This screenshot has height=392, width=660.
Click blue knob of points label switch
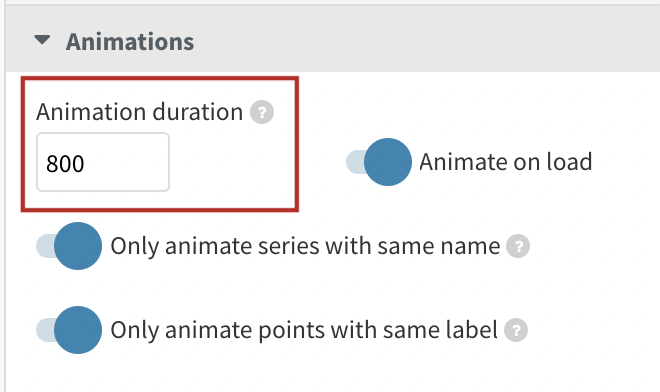78,330
